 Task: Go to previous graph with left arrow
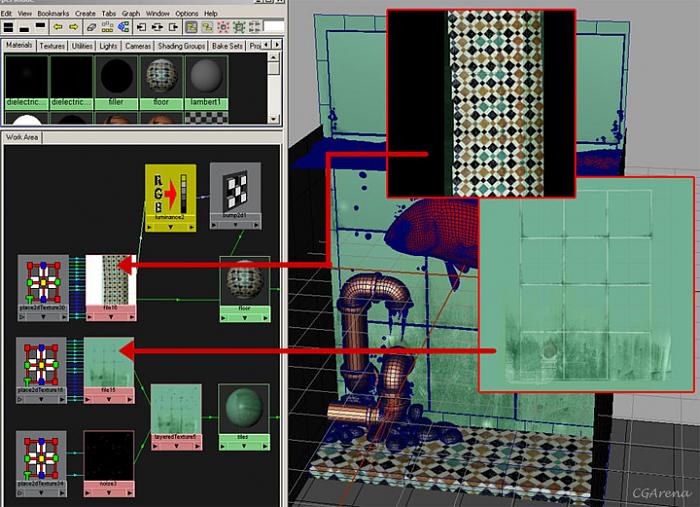click(58, 27)
